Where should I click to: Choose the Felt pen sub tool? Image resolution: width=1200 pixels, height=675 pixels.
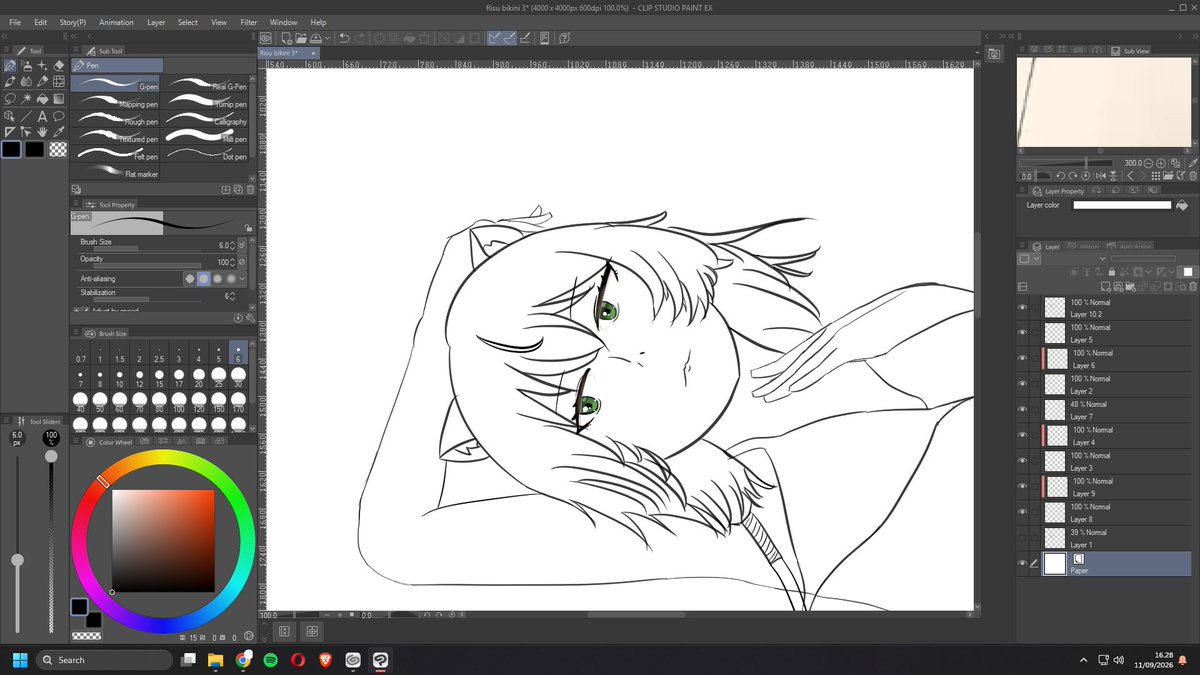[x=115, y=154]
